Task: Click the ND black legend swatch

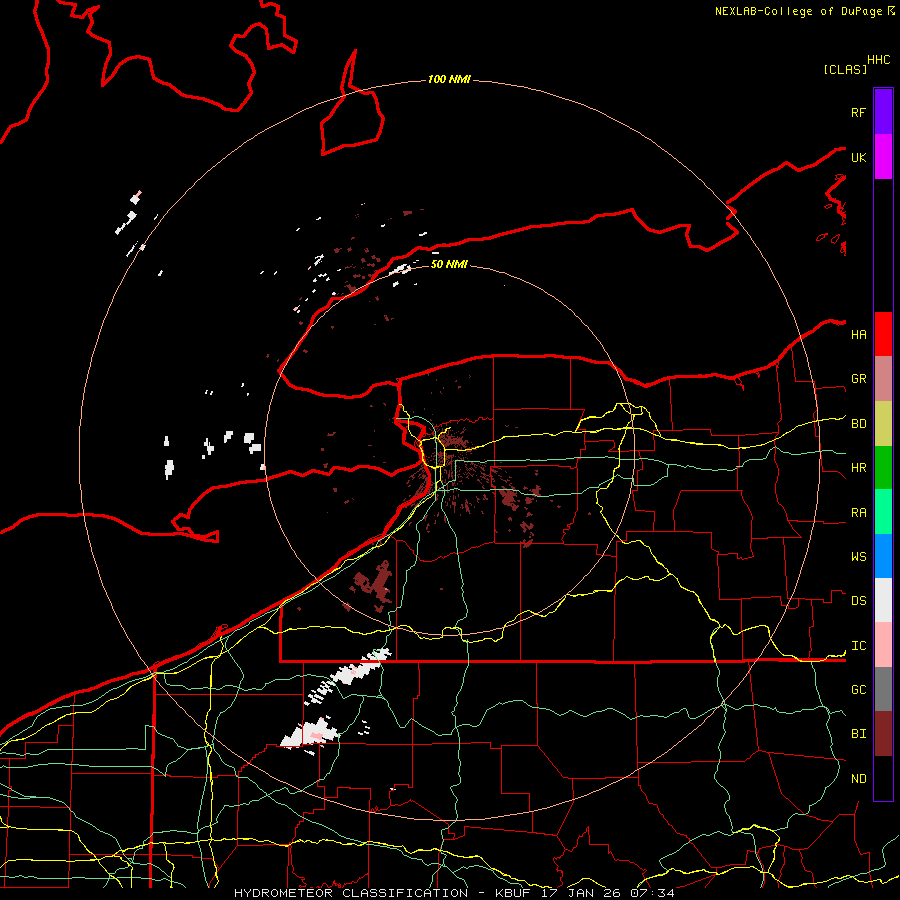Action: click(x=883, y=778)
